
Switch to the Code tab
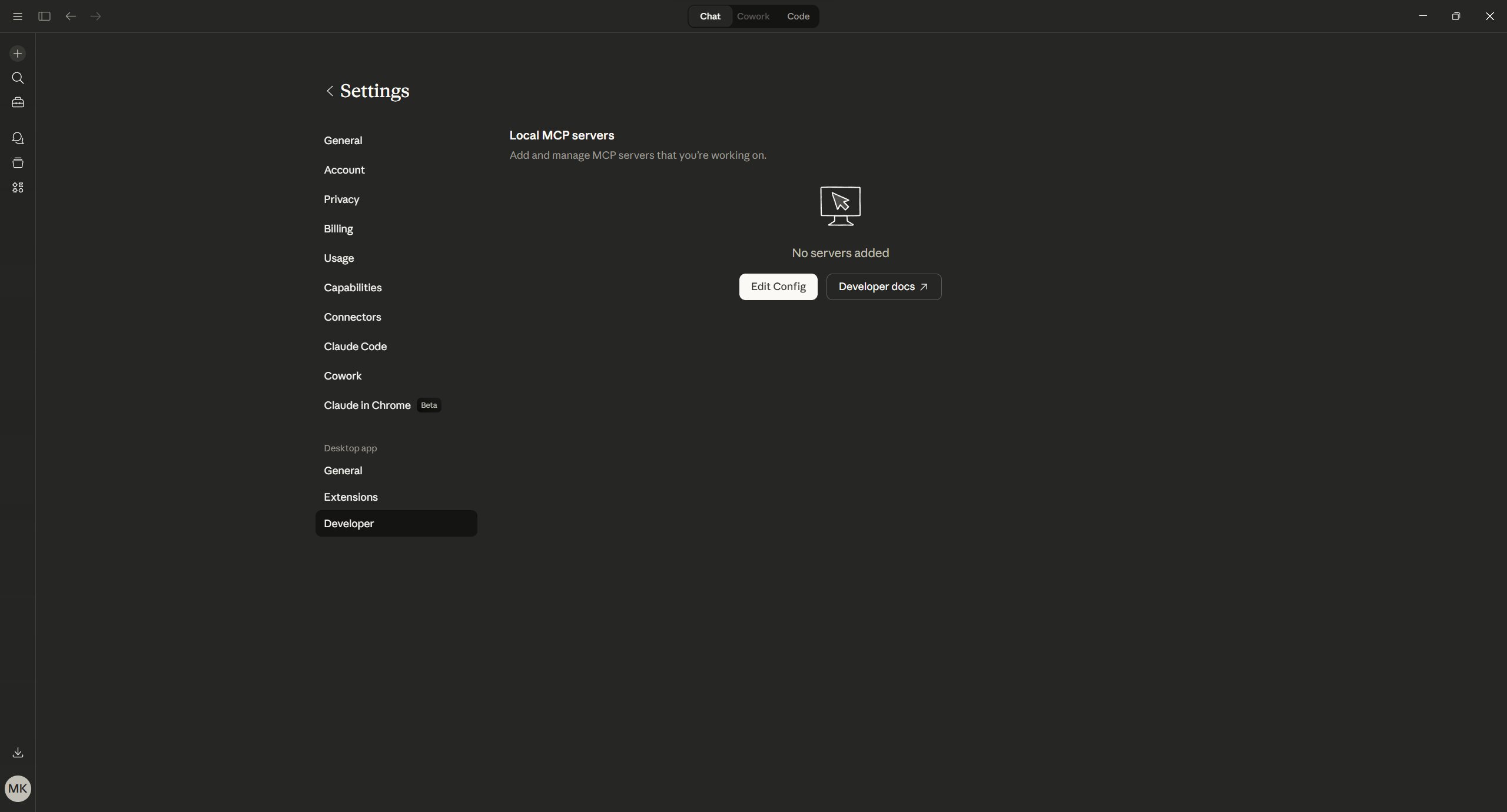click(798, 16)
